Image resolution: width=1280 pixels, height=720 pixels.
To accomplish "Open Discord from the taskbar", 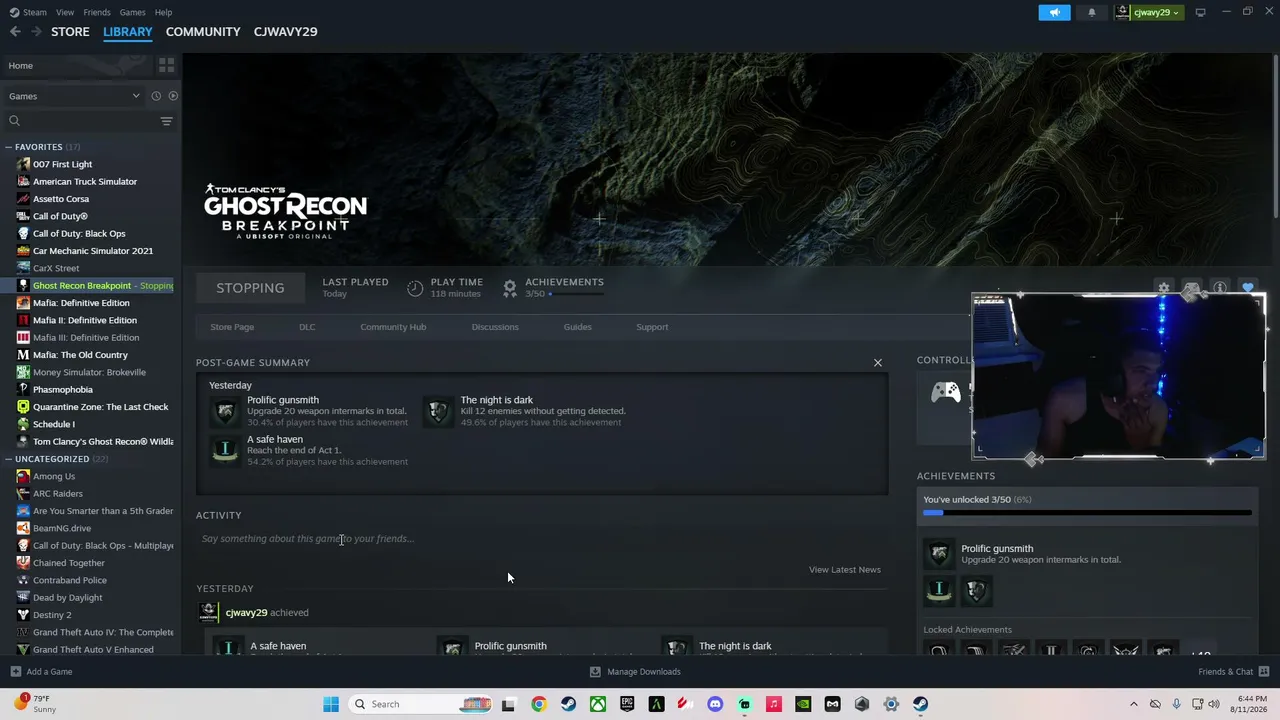I will pyautogui.click(x=715, y=704).
